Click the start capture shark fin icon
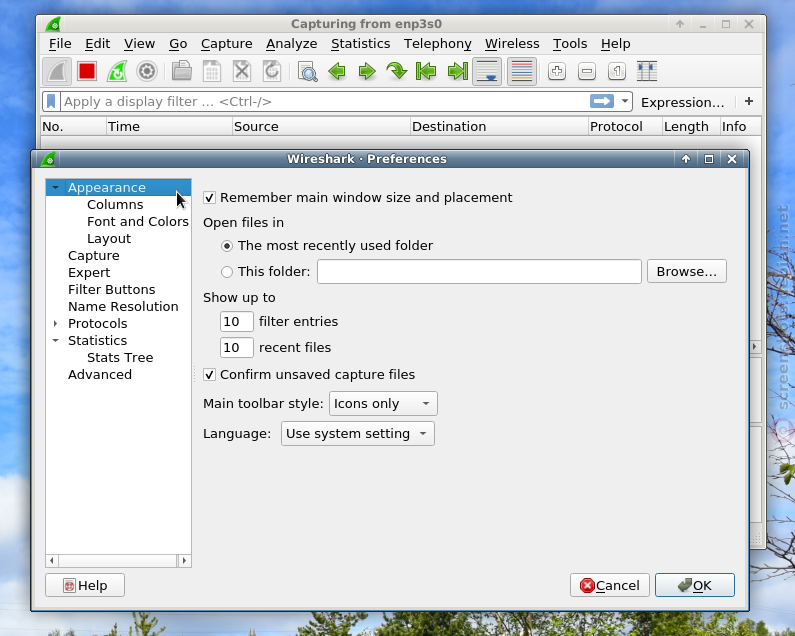The image size is (795, 636). point(57,72)
